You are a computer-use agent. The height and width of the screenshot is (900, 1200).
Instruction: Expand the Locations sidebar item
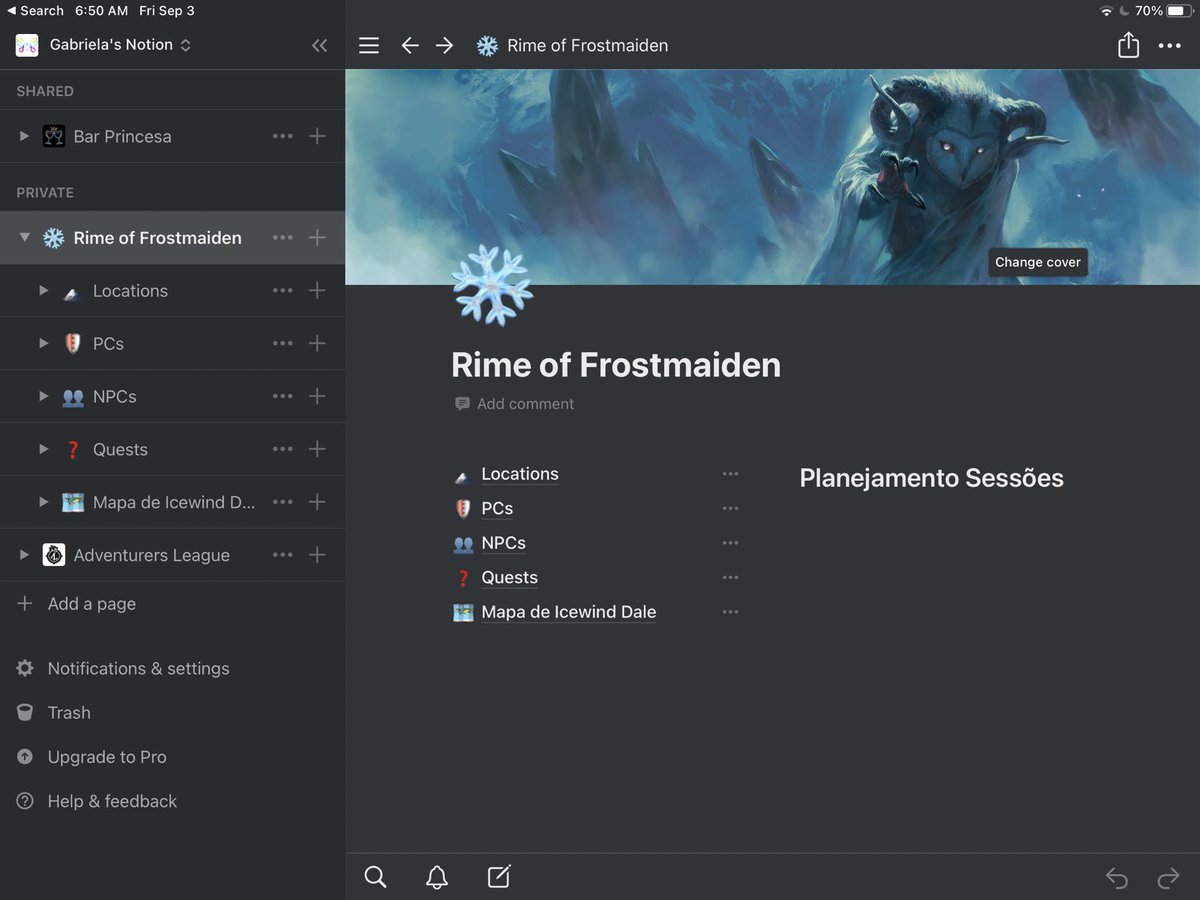pos(44,291)
